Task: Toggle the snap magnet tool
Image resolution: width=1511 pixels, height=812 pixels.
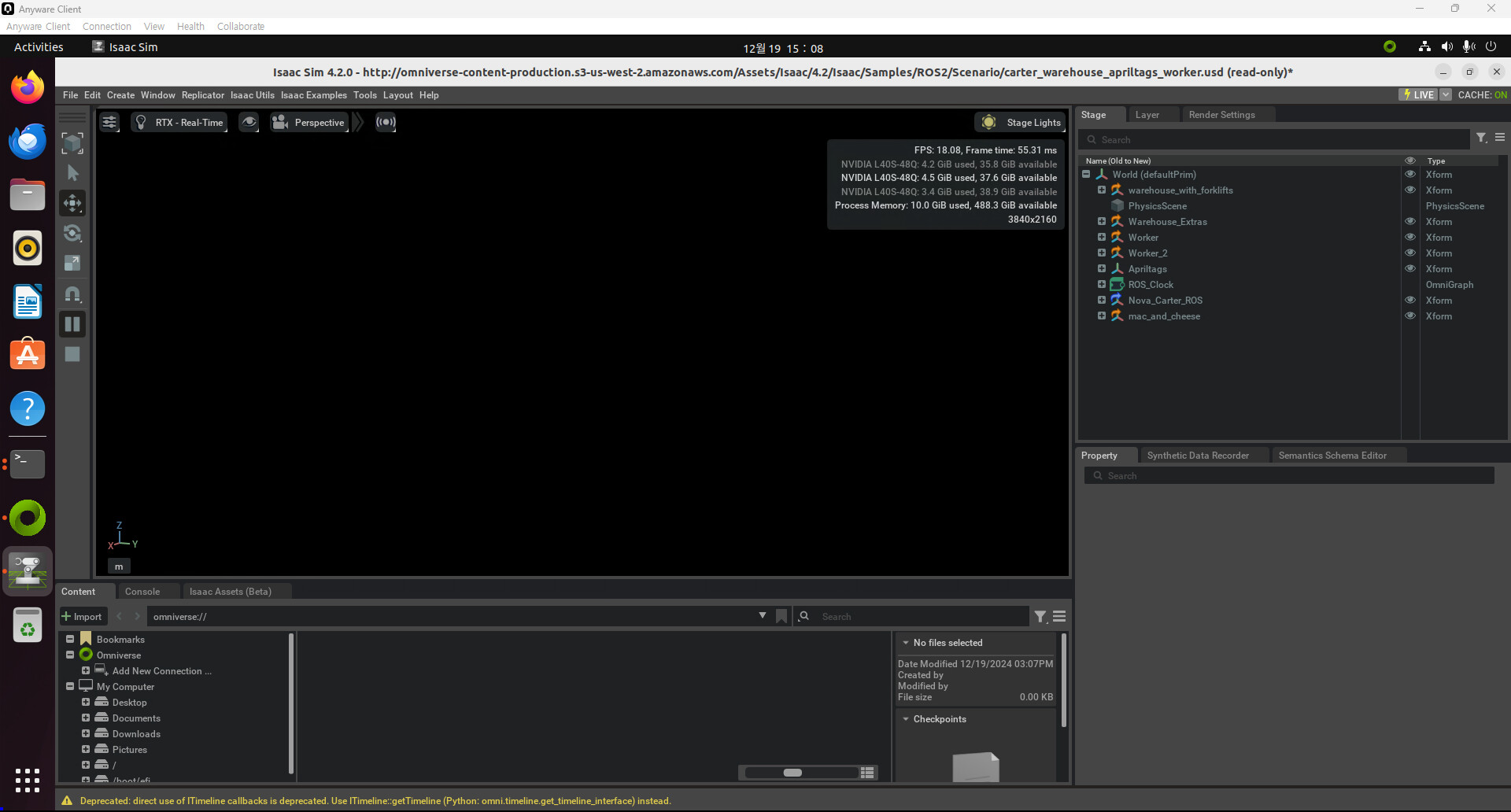Action: [72, 294]
